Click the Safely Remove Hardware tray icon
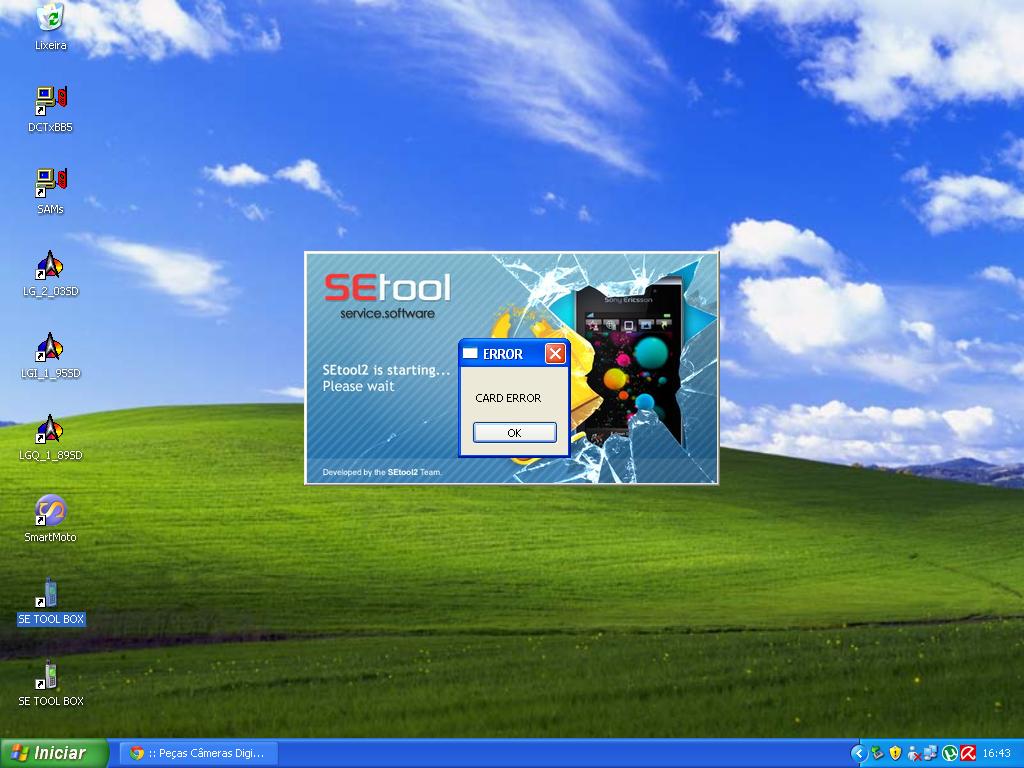The image size is (1024, 768). (x=878, y=754)
